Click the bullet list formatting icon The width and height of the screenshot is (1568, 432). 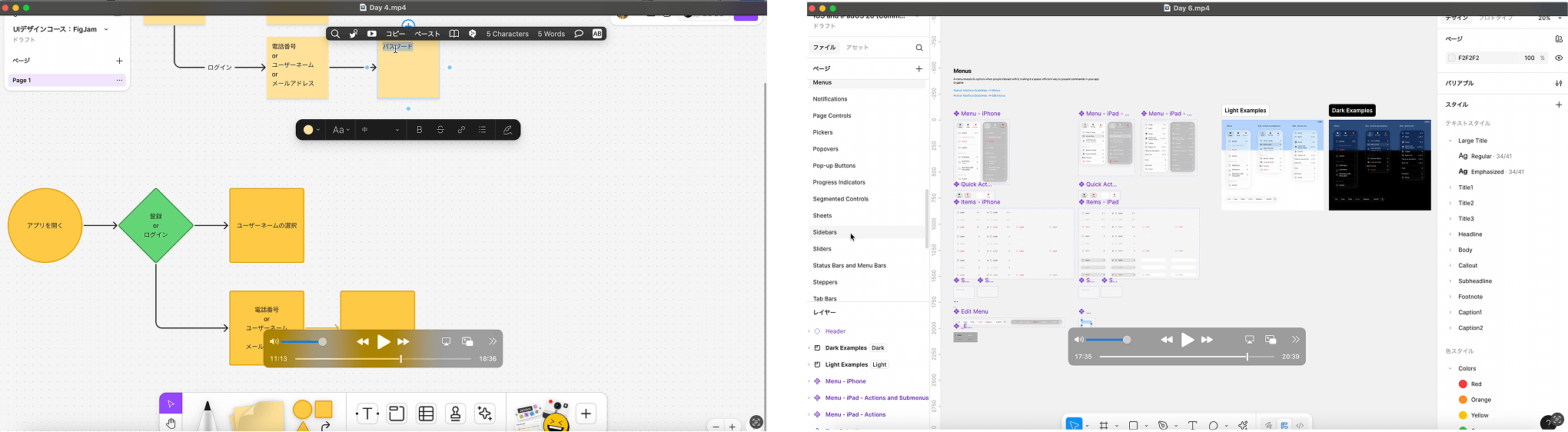tap(483, 130)
